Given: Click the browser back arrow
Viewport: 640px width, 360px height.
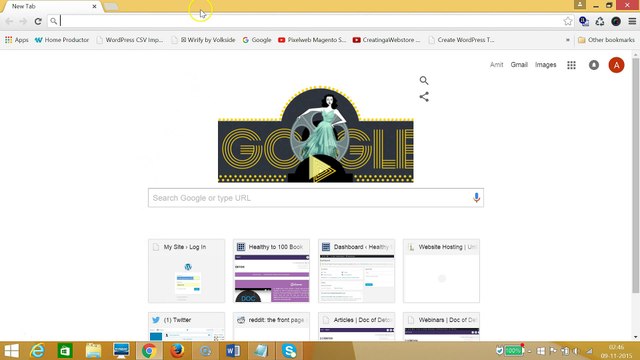Looking at the screenshot, I should point(9,21).
